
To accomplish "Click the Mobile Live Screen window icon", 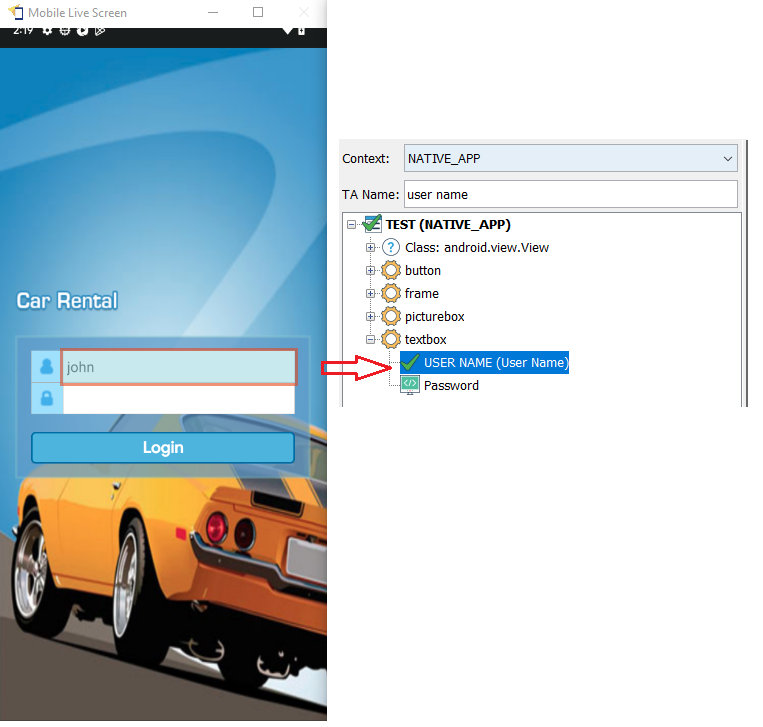I will click(16, 12).
